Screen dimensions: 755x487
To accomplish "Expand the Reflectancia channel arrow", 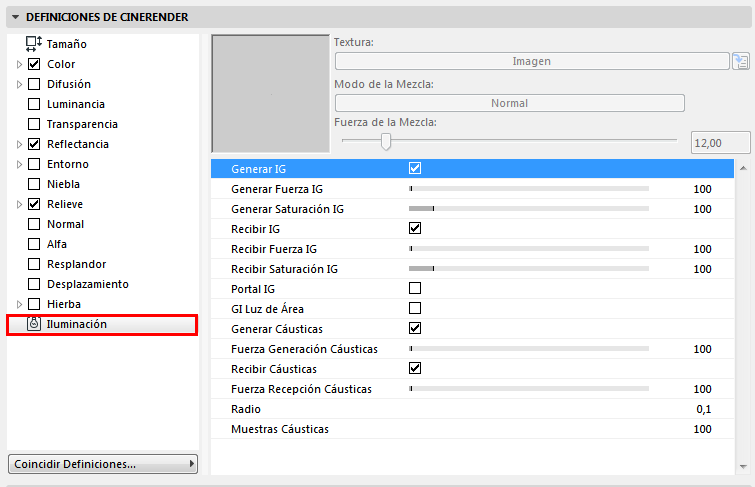I will click(19, 144).
